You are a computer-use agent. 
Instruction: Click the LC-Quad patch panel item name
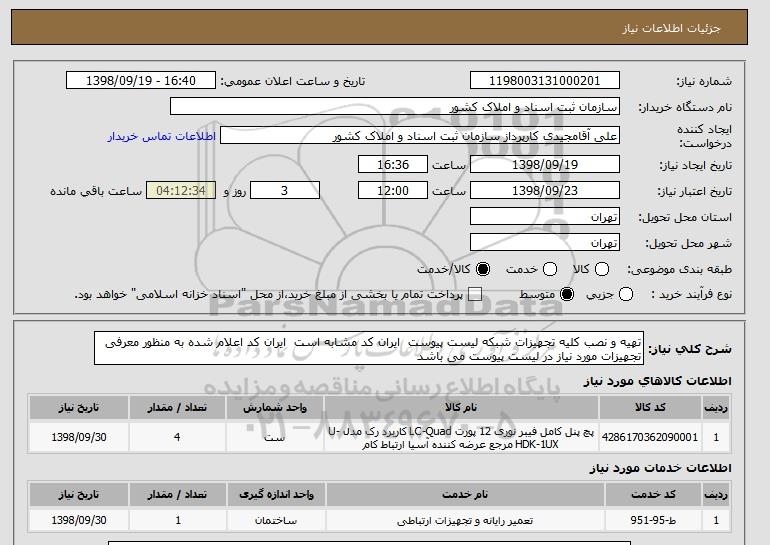click(x=461, y=438)
